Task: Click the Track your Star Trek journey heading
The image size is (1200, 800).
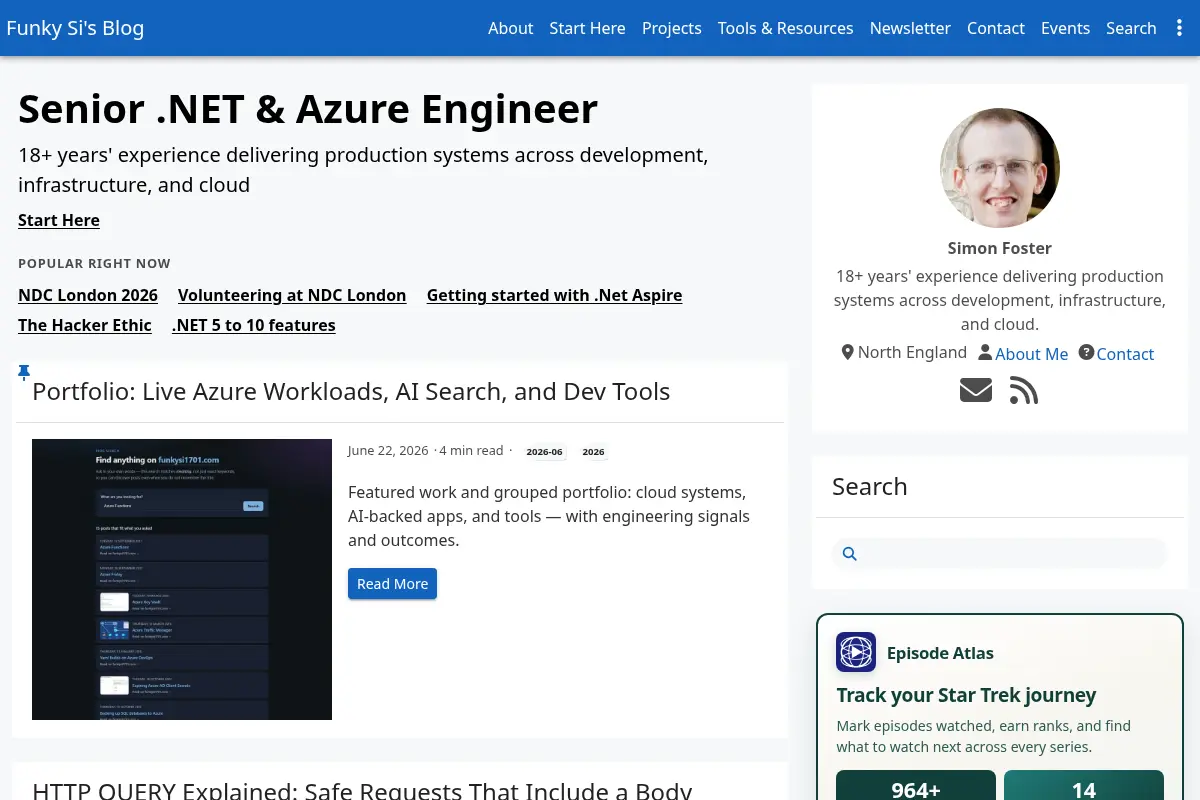Action: [966, 695]
